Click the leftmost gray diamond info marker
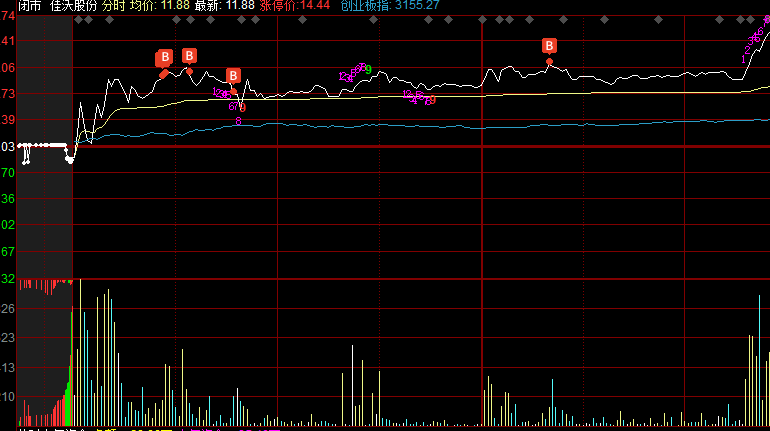 (x=78, y=20)
